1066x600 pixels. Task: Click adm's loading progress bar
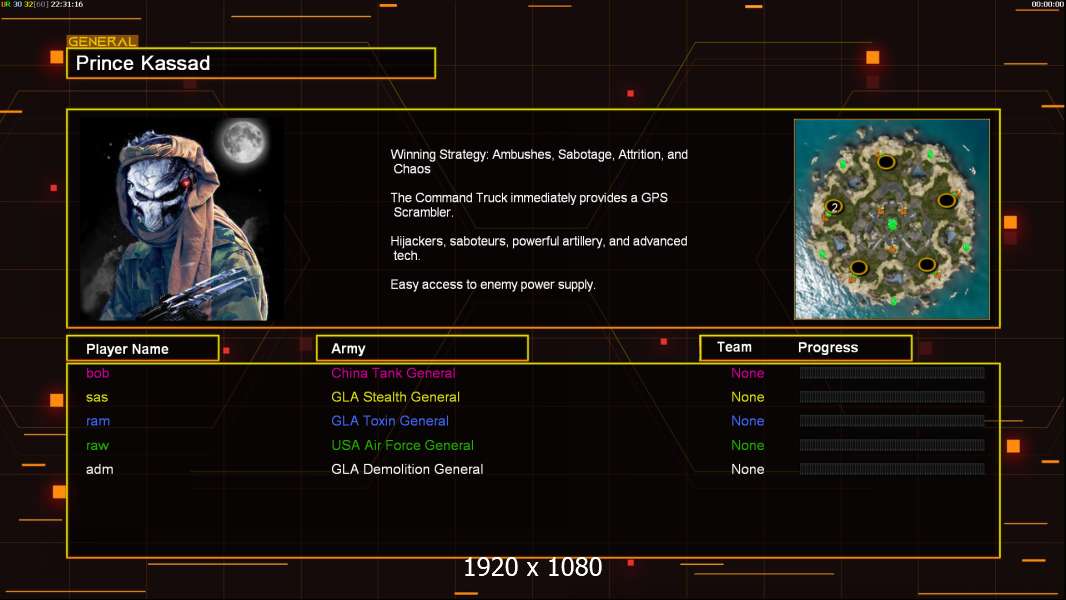point(892,469)
